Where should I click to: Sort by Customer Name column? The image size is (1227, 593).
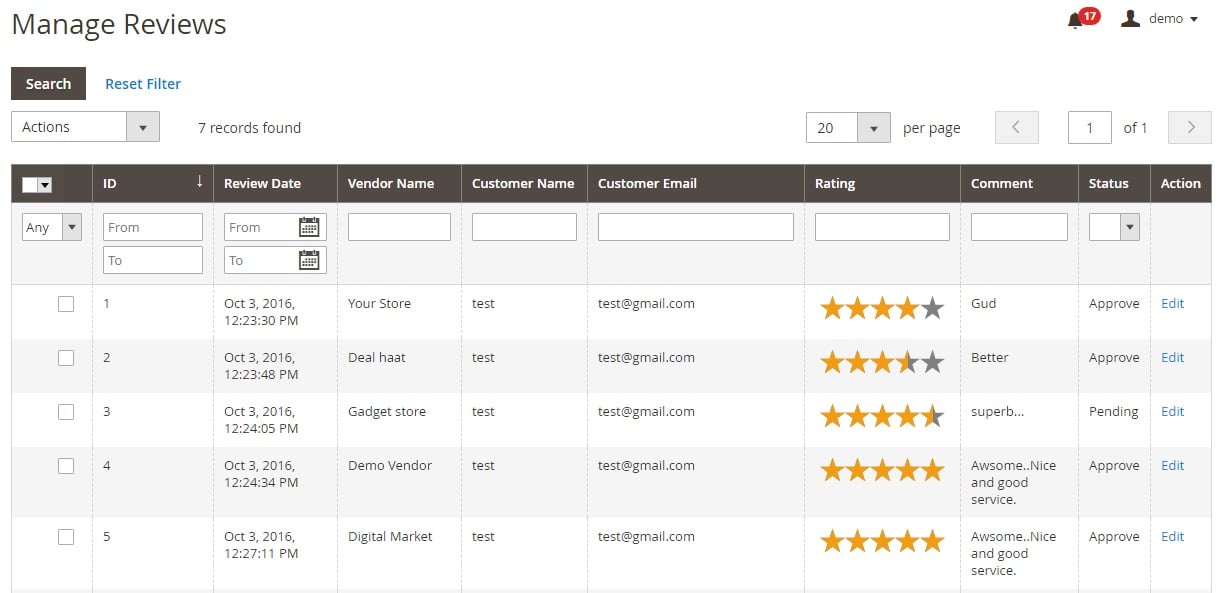click(x=523, y=184)
